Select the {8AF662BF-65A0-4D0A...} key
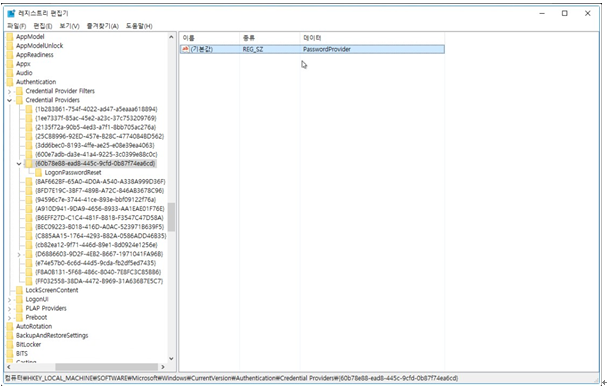This screenshot has width=607, height=388. pos(100,182)
